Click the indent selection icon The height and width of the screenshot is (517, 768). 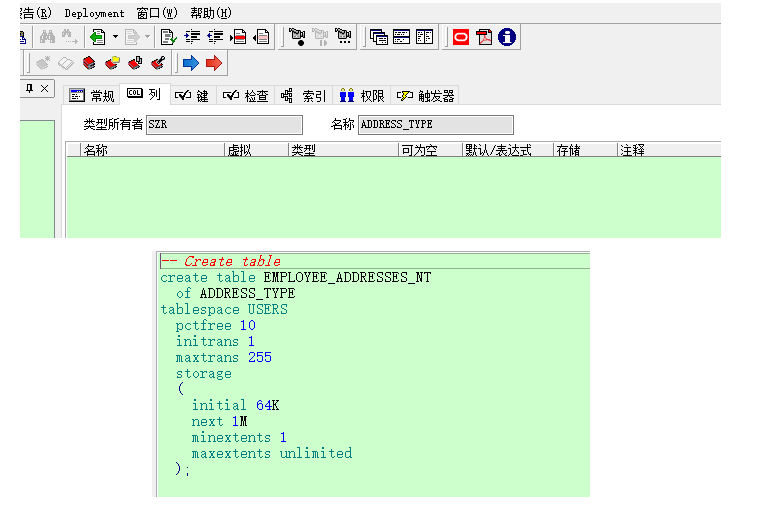191,37
